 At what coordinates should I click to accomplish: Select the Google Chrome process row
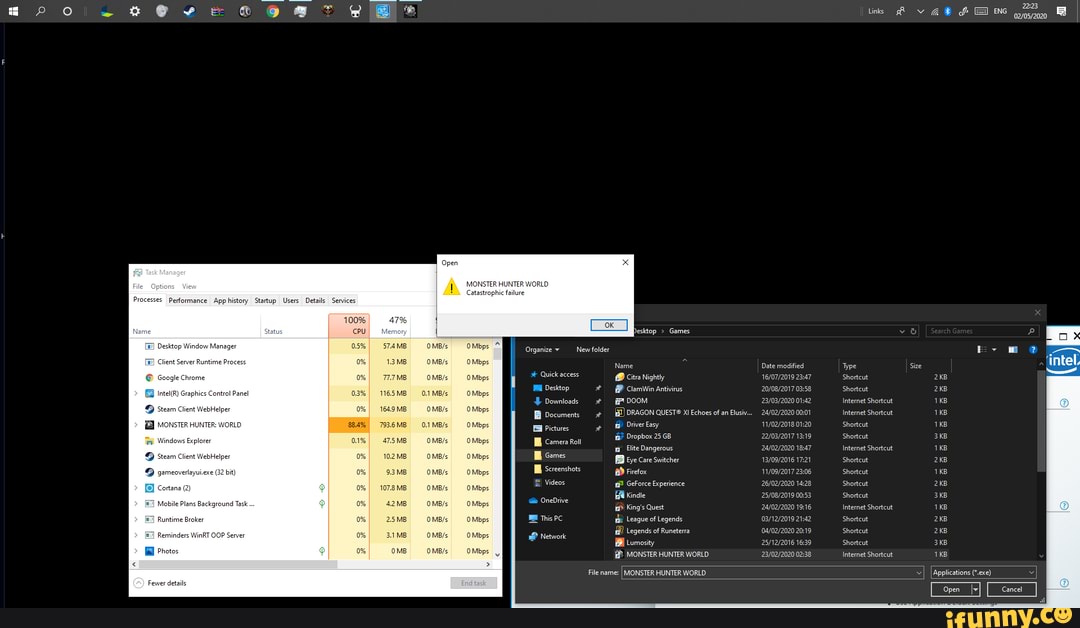click(312, 378)
